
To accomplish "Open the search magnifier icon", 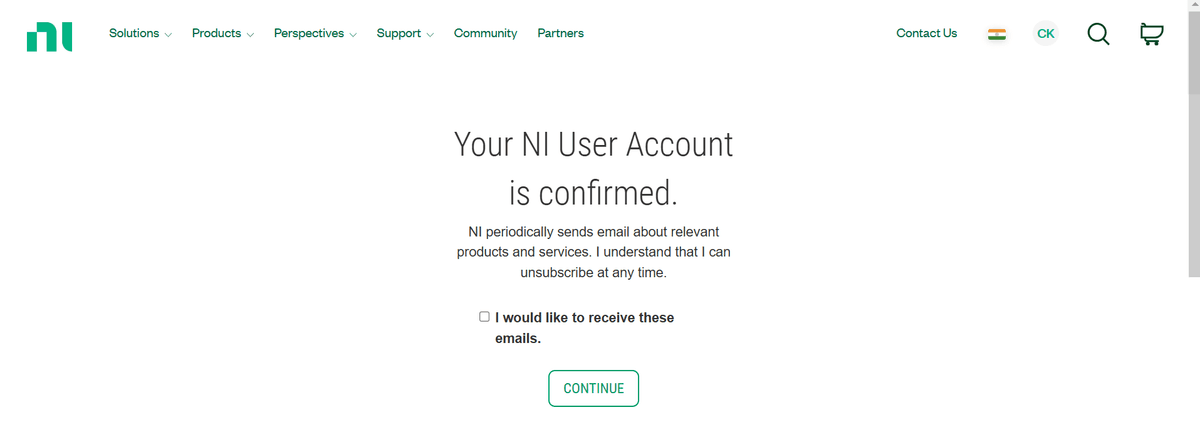I will 1098,34.
